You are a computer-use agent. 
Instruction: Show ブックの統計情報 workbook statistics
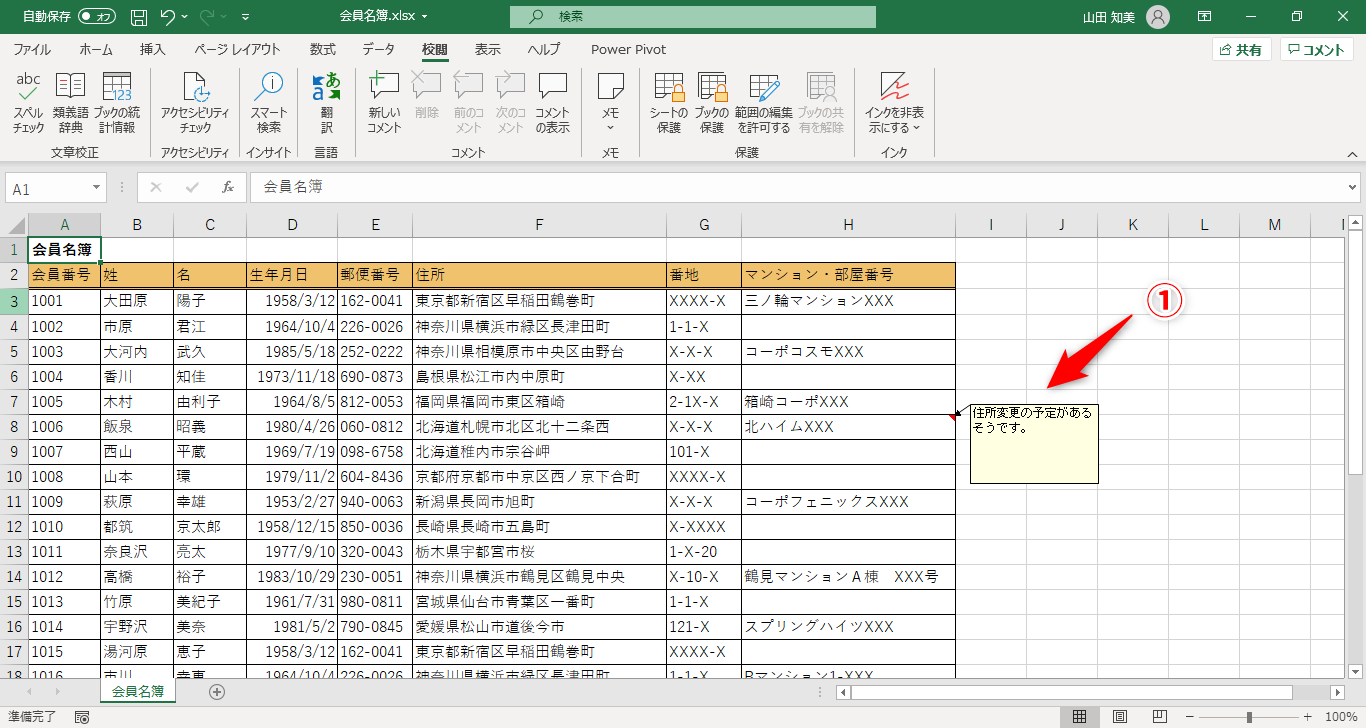coord(117,104)
